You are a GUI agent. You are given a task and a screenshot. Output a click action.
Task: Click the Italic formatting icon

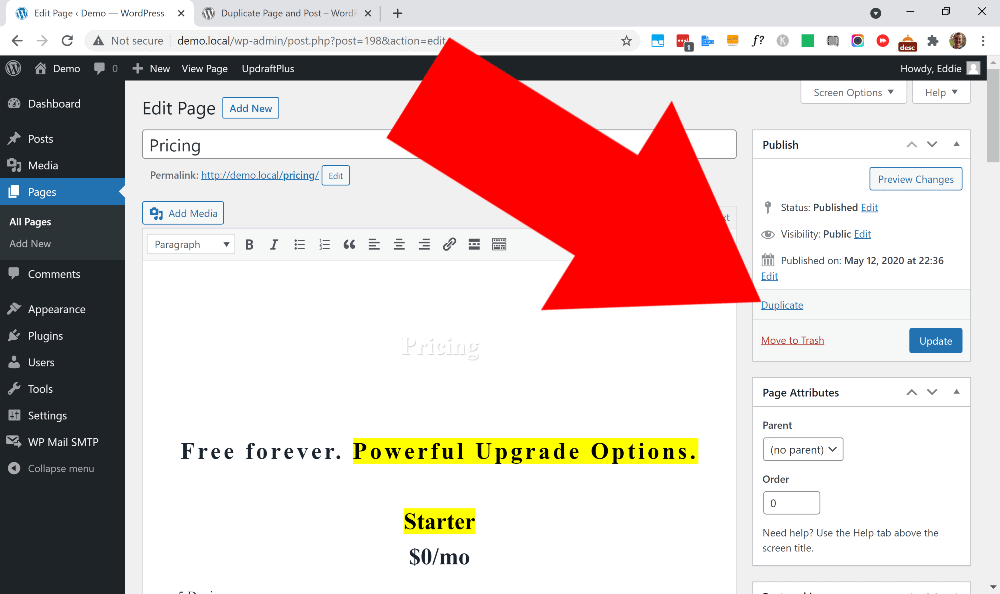(x=274, y=244)
